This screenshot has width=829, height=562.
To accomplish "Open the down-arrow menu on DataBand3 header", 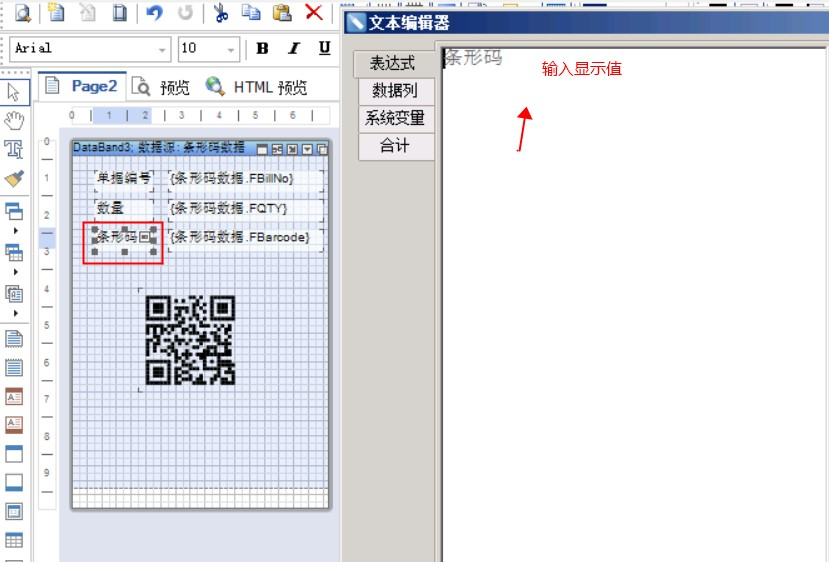I will (x=307, y=150).
